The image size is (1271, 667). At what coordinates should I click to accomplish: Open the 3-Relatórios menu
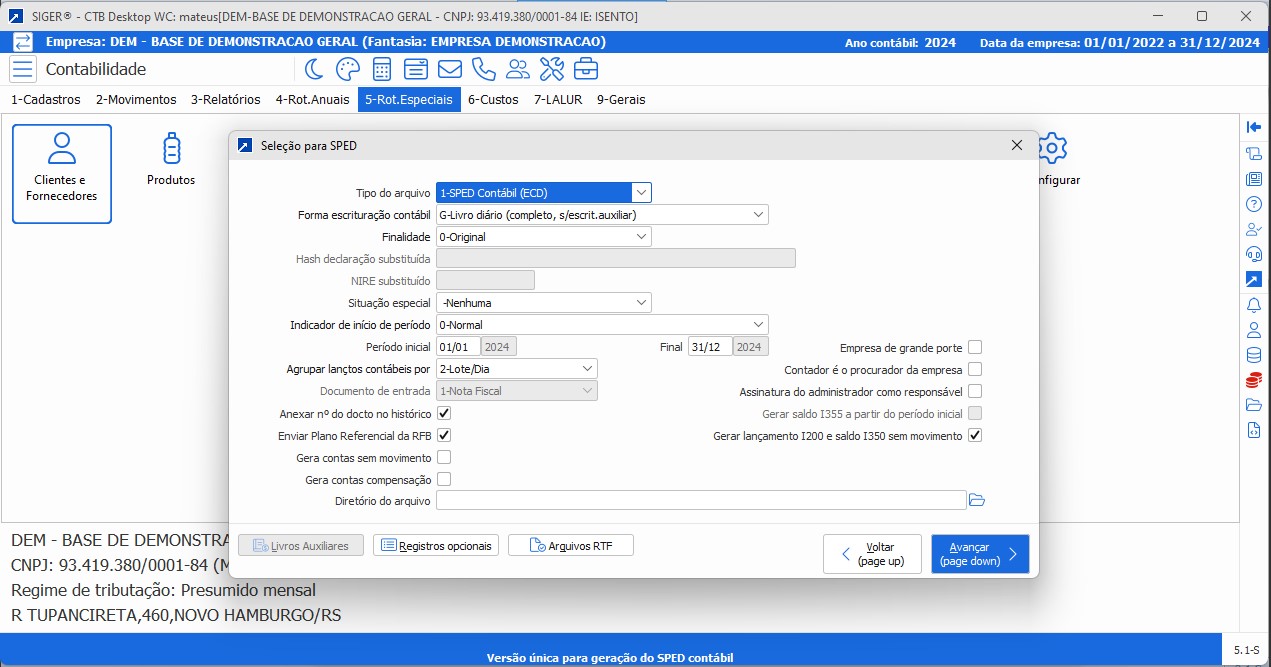(x=225, y=99)
